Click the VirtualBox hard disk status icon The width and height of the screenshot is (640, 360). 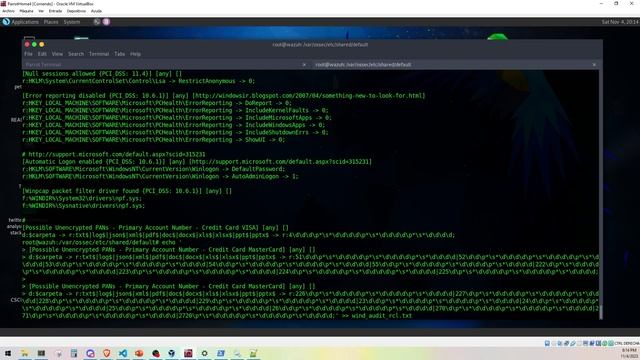pyautogui.click(x=547, y=343)
